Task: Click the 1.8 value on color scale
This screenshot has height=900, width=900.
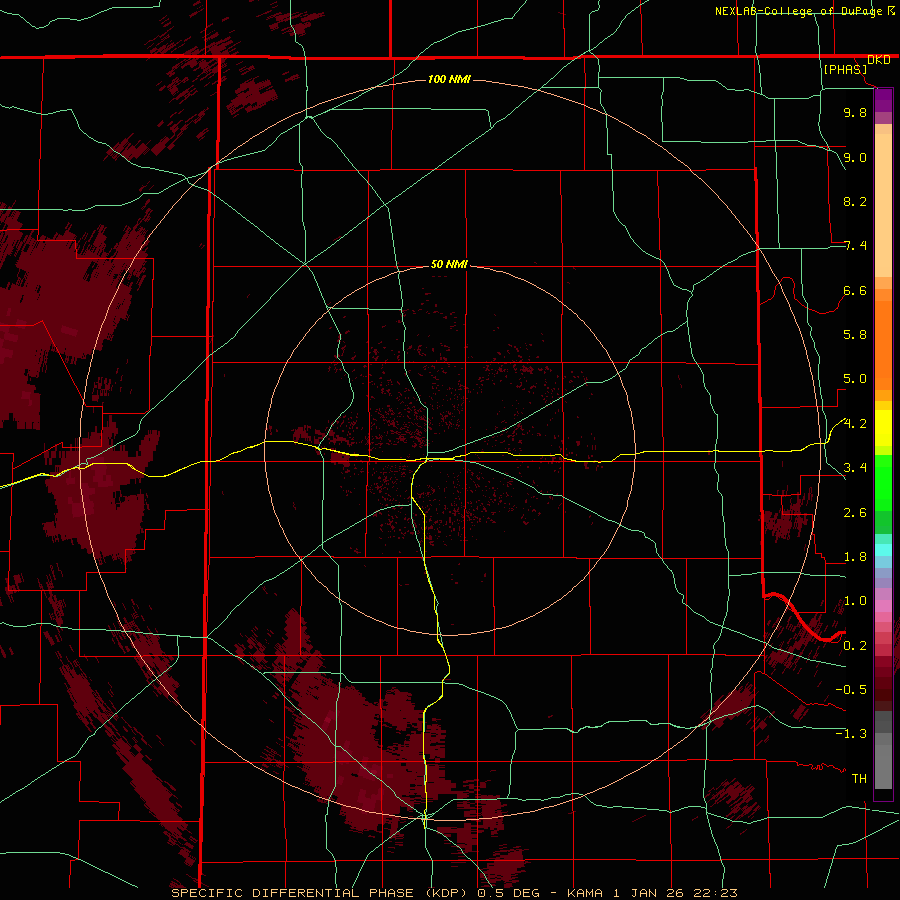Action: pyautogui.click(x=855, y=557)
